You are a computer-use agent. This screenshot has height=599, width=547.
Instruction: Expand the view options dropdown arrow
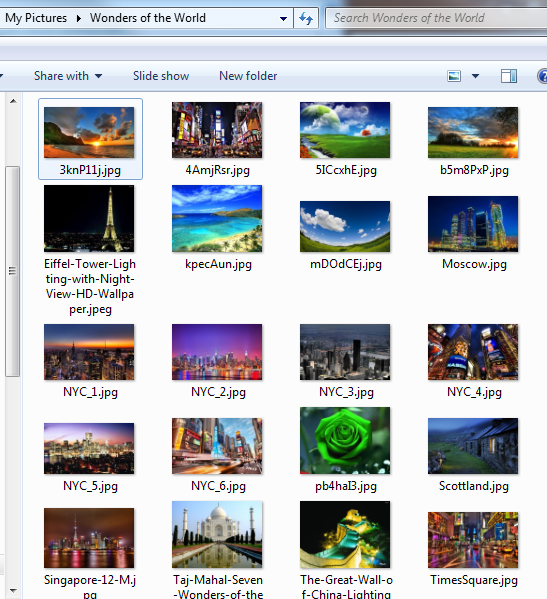point(475,76)
